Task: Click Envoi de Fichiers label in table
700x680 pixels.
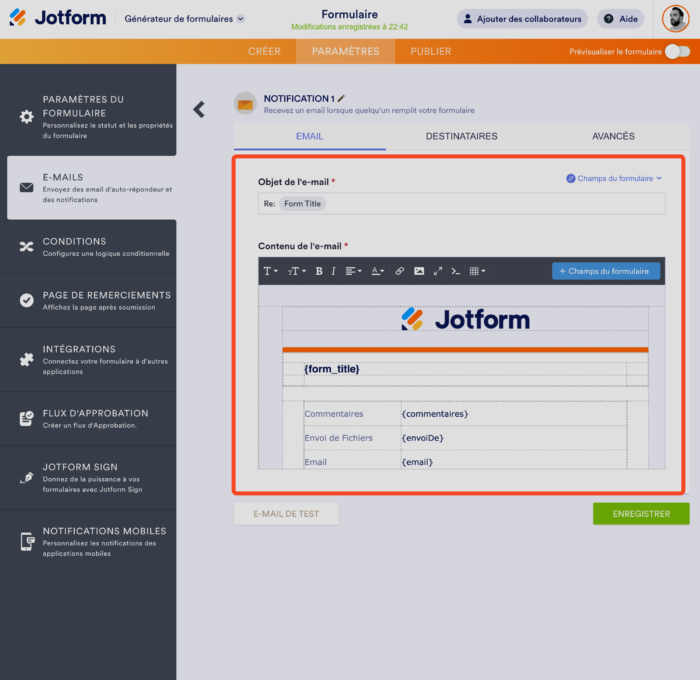Action: click(338, 438)
